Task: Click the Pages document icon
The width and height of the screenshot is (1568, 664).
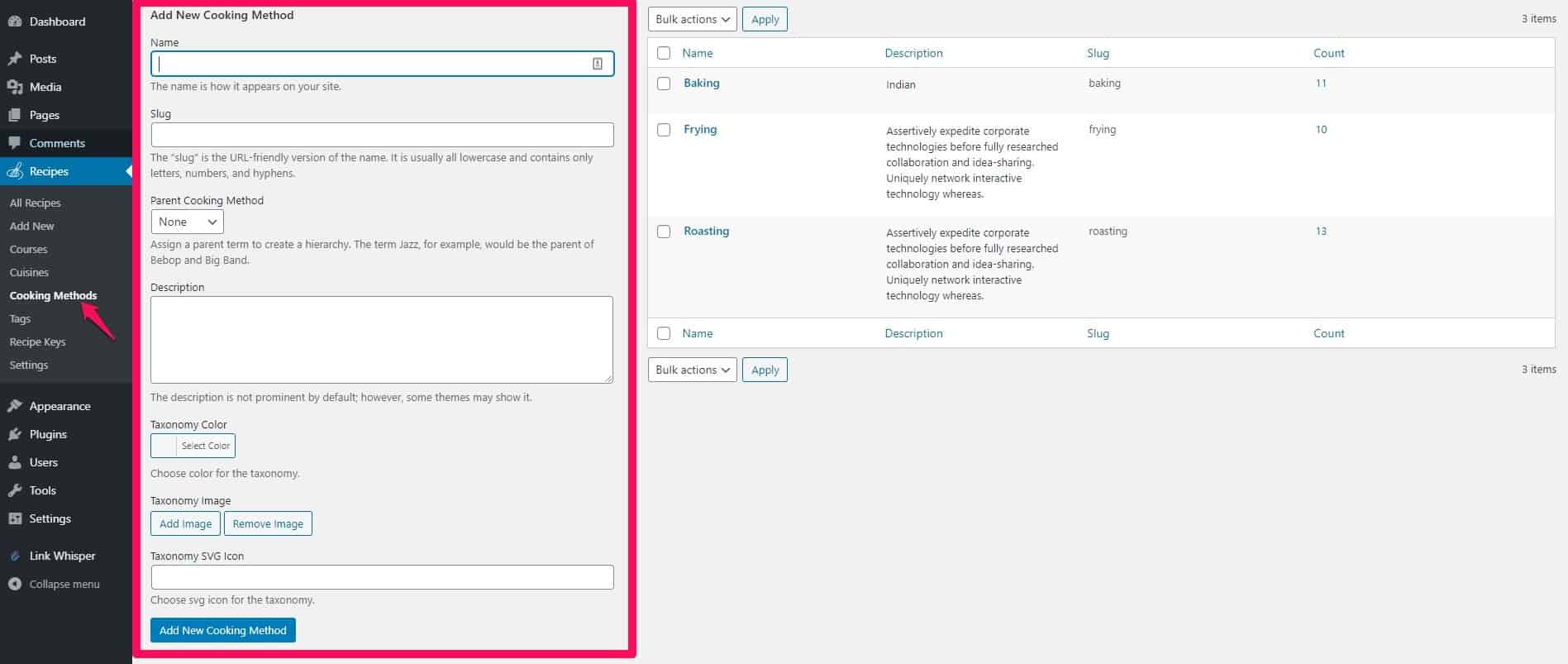Action: pyautogui.click(x=15, y=115)
